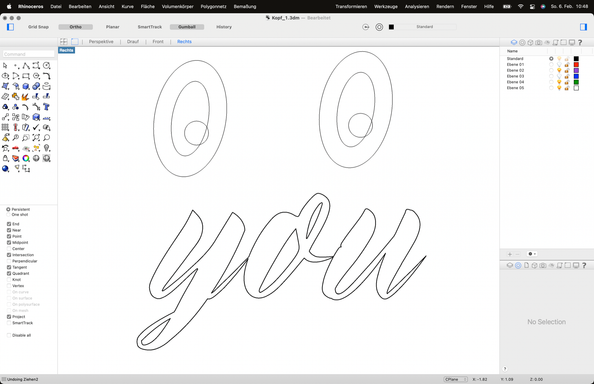Open the check mark tool
Screen dimensions: 594x384
pyautogui.click(x=36, y=128)
